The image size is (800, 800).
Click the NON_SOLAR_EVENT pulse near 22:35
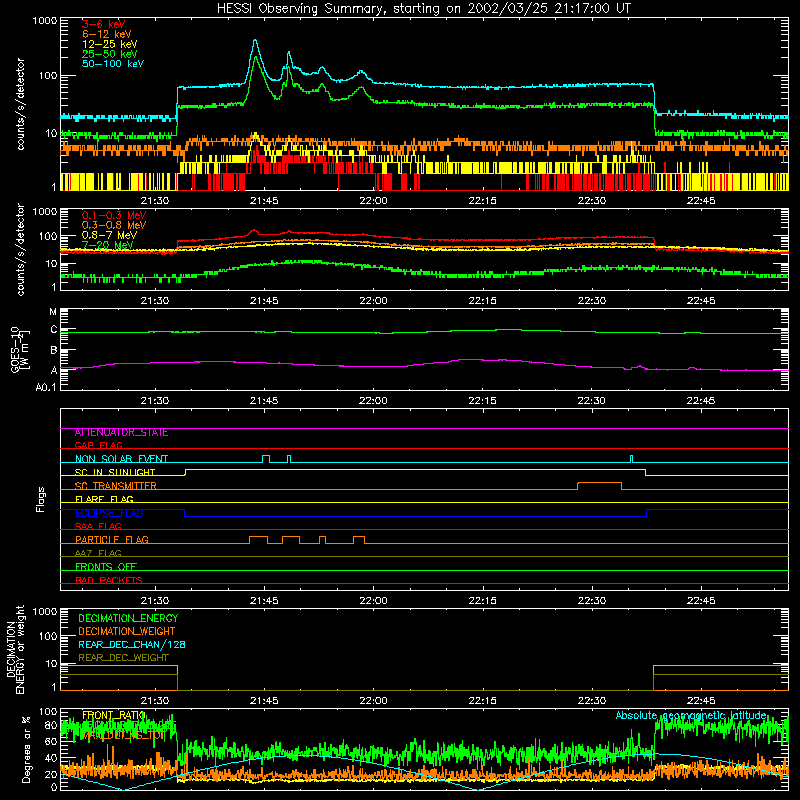tap(632, 457)
